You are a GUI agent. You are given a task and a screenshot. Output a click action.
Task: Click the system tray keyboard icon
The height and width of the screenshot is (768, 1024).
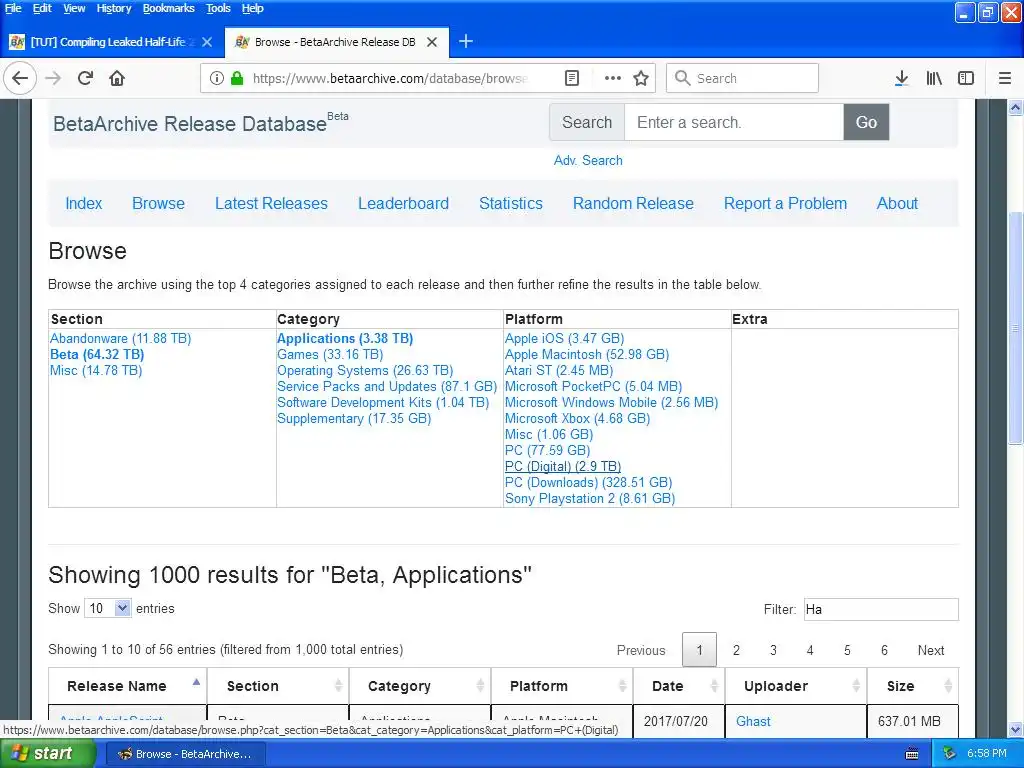pyautogui.click(x=912, y=754)
